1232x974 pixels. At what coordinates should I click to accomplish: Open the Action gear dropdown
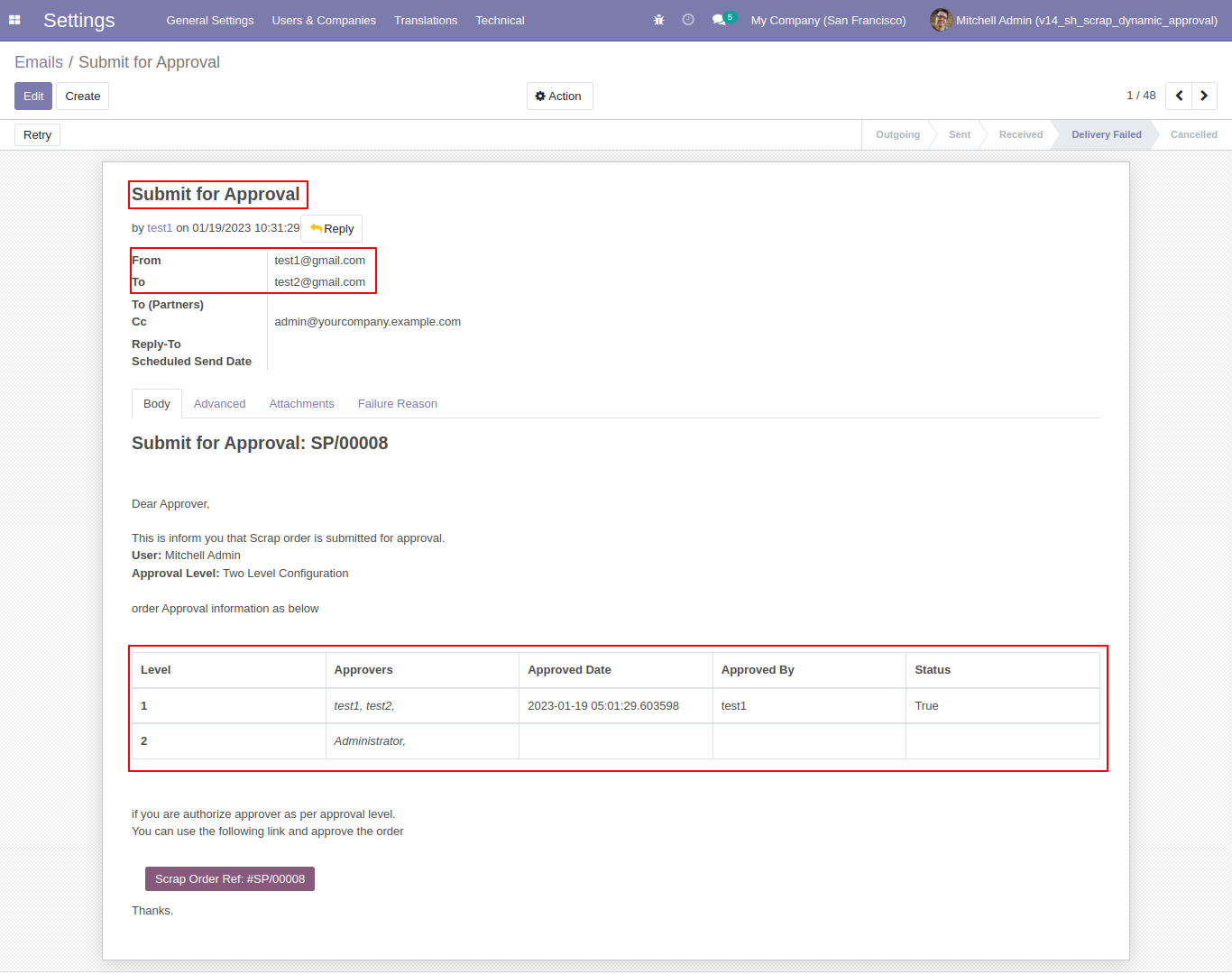(x=559, y=96)
